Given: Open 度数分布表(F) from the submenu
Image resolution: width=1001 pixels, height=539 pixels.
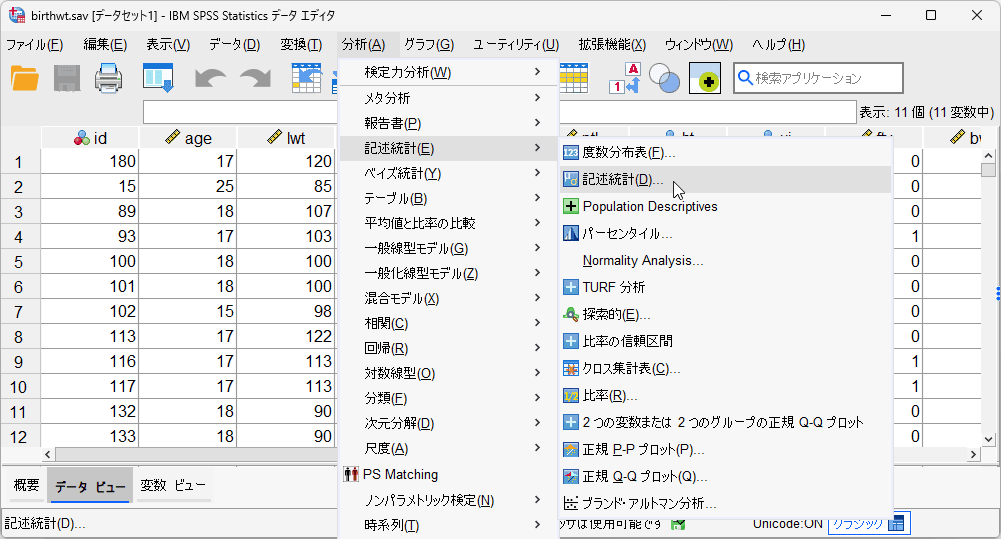Looking at the screenshot, I should pos(725,153).
